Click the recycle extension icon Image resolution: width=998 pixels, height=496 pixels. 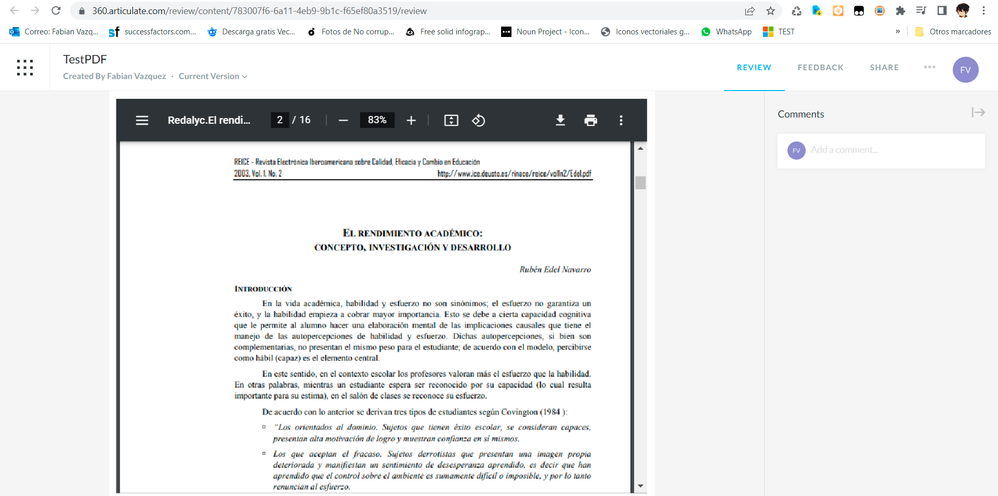(x=796, y=11)
